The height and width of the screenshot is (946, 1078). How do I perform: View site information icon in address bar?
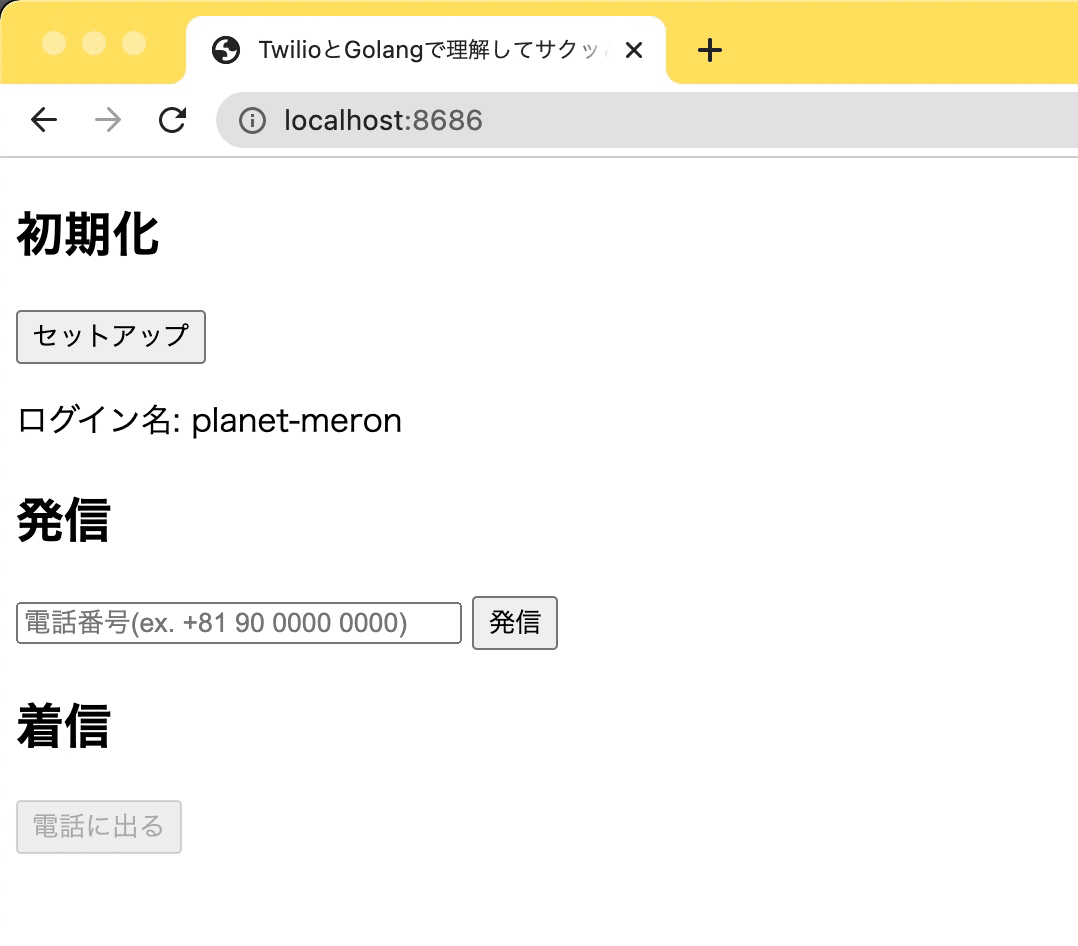(252, 121)
